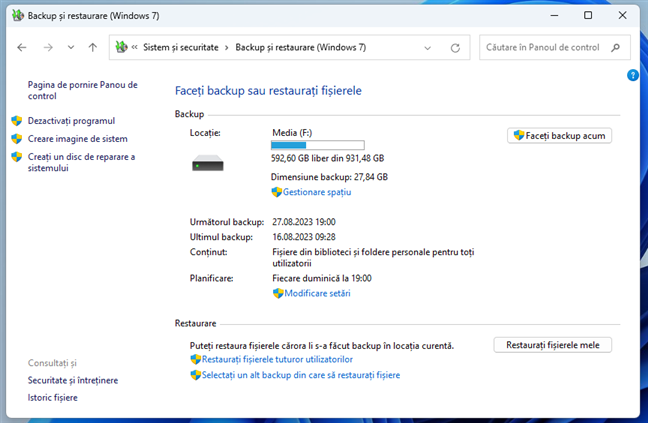Open Creați un disc de reparare a sistemului
This screenshot has width=648, height=423.
coord(81,162)
